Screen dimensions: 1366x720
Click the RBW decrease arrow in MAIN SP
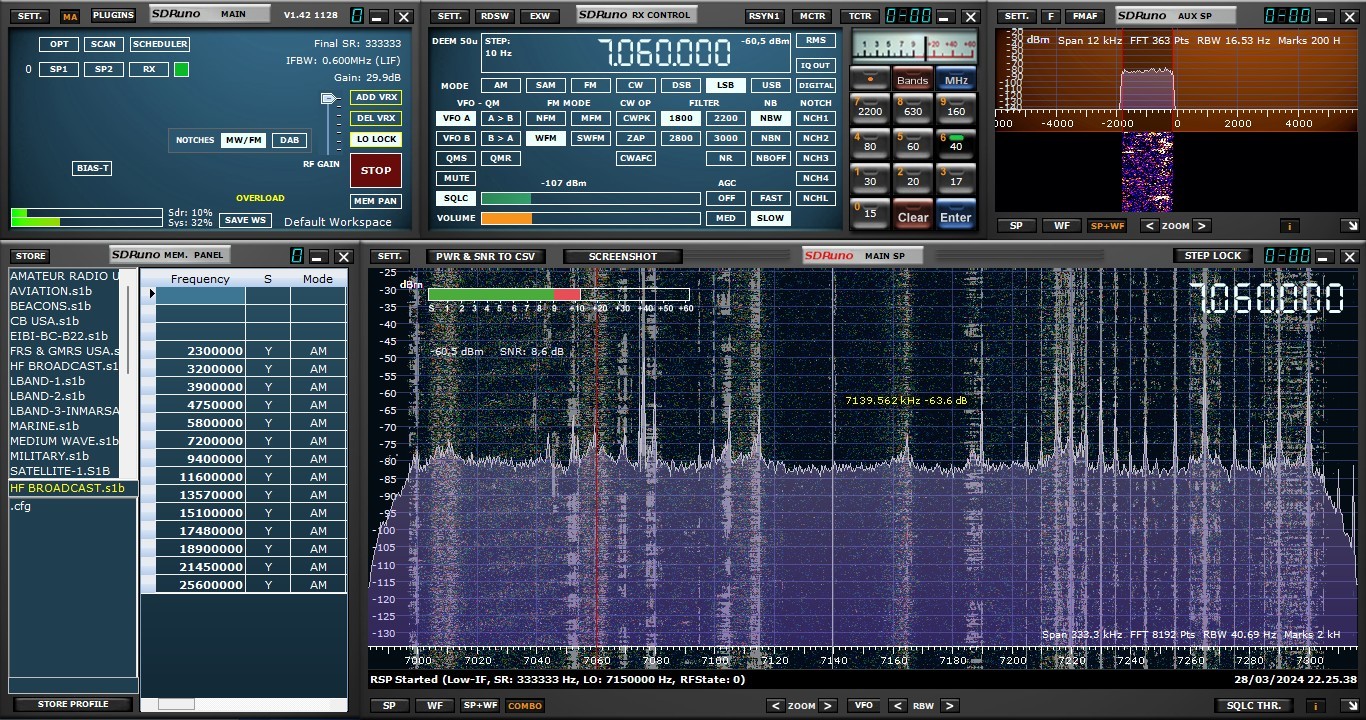[897, 706]
